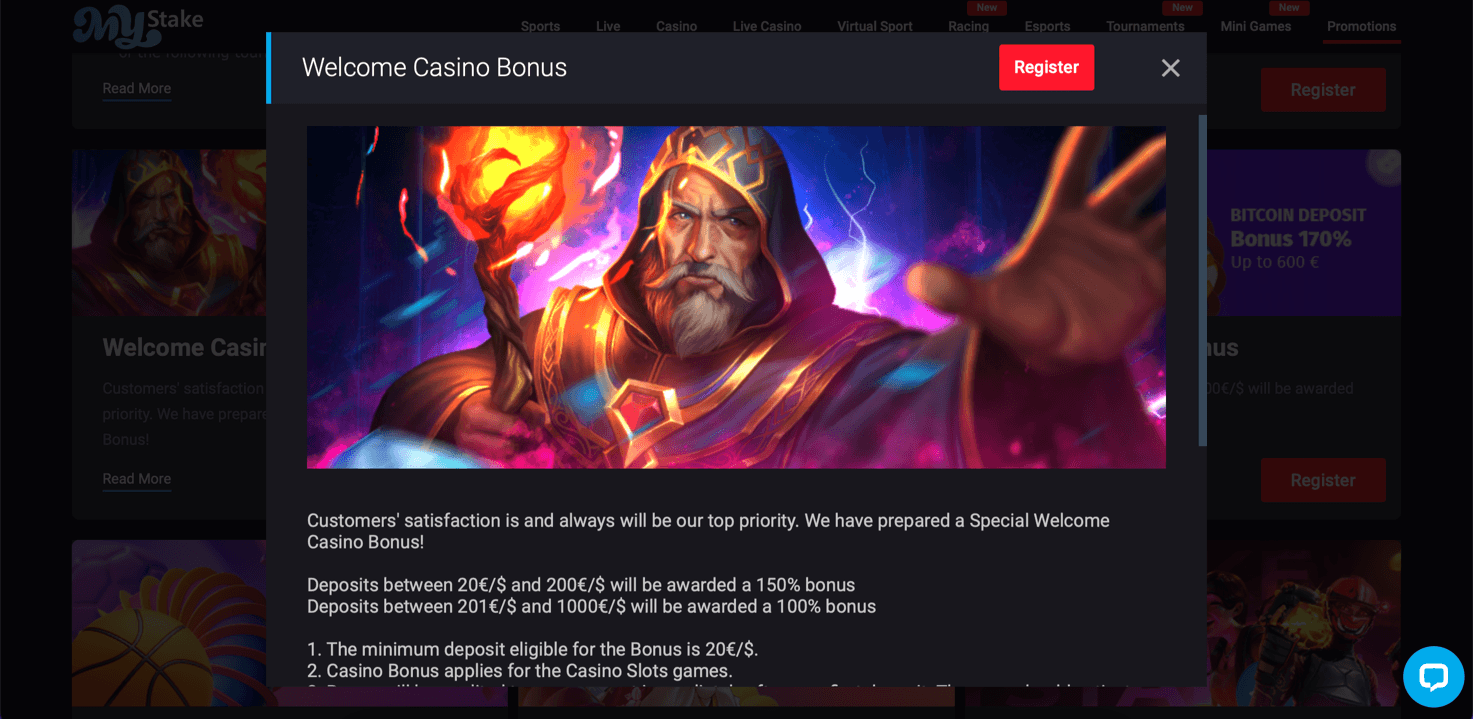Switch to the Promotions tab
Screen dimensions: 1473x719
[1361, 26]
